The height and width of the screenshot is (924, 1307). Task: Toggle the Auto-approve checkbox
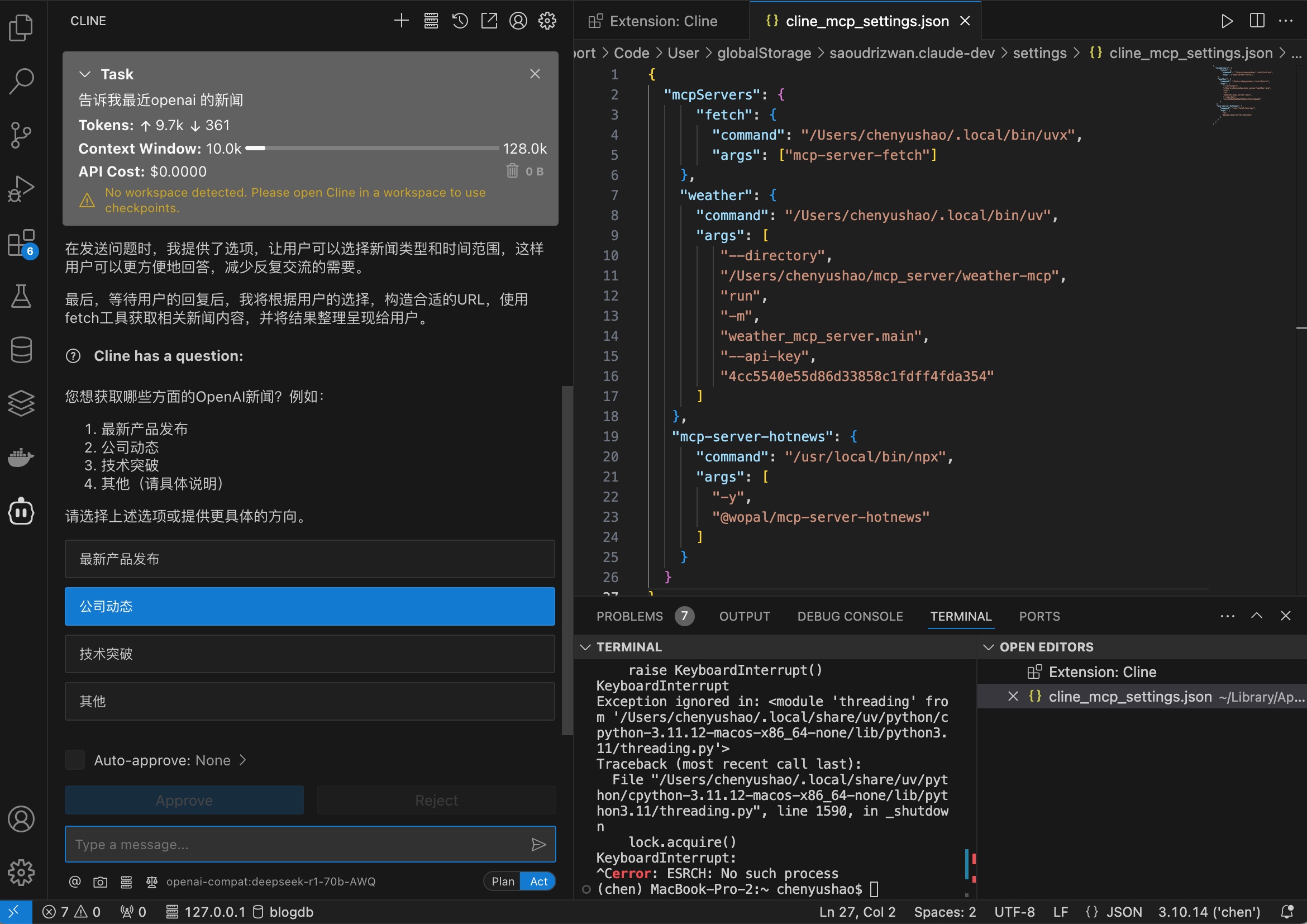tap(75, 760)
